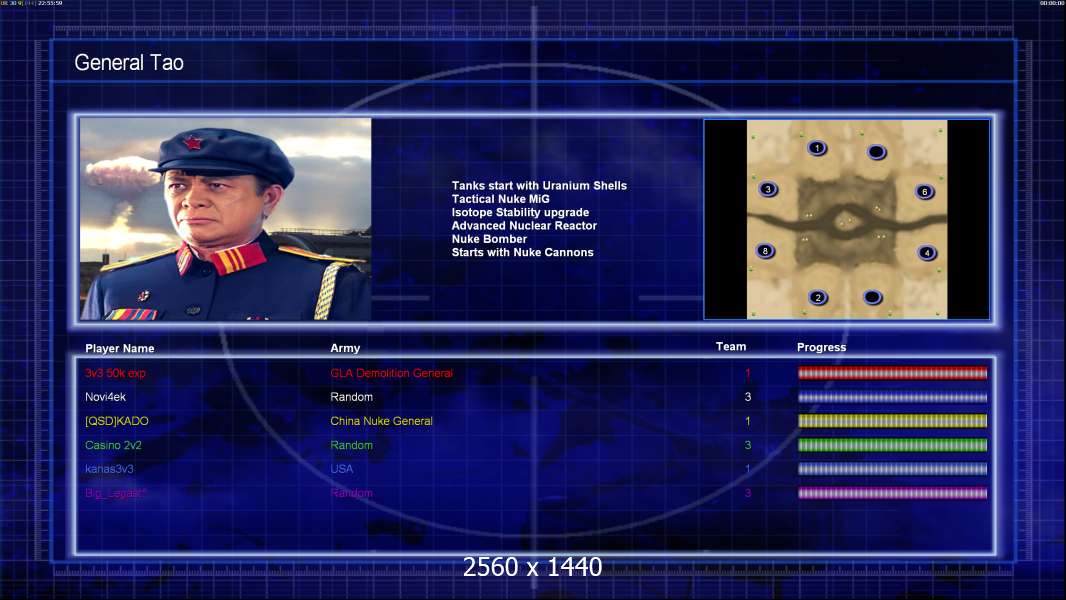
Task: Click start position marker 1 on minimap
Action: click(817, 147)
